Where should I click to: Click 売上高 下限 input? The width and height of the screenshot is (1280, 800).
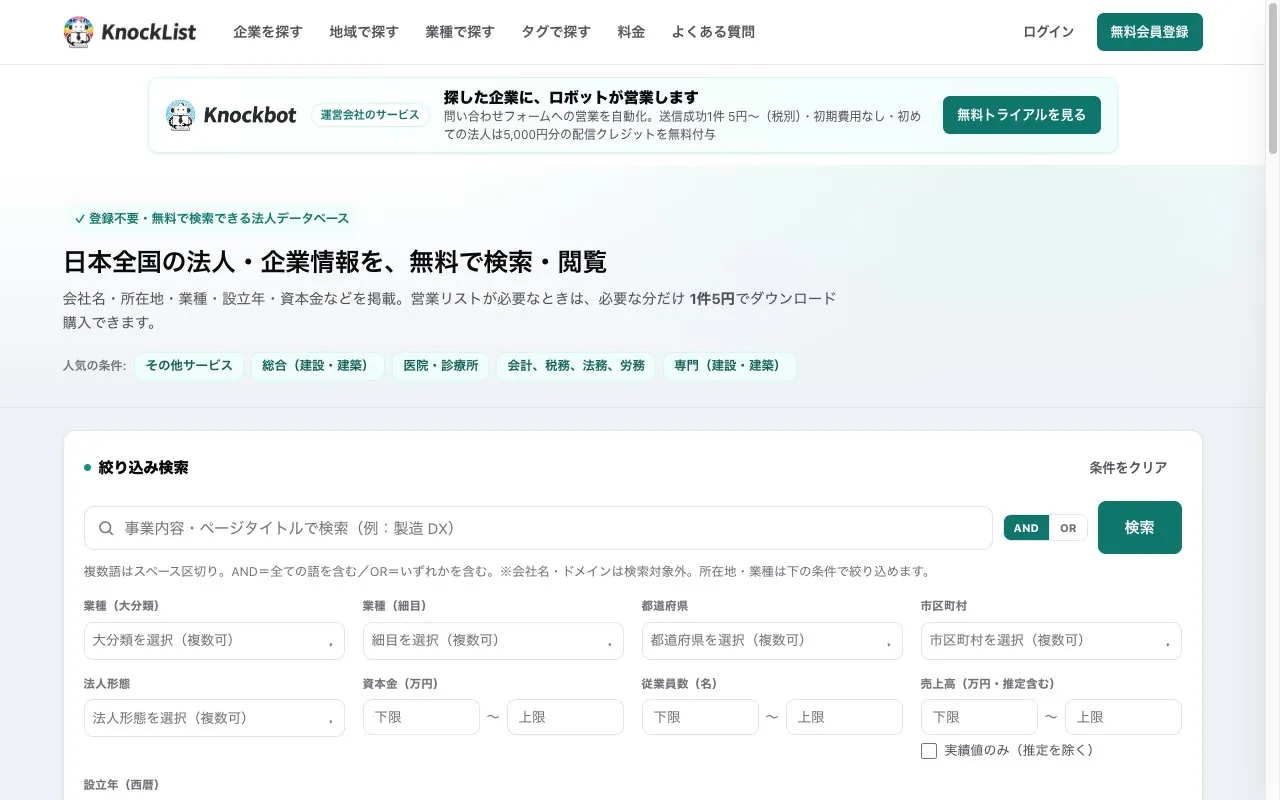pos(979,718)
